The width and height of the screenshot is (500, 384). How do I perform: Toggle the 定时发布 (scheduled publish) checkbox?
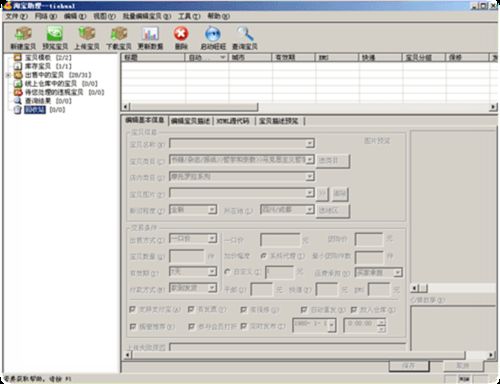pyautogui.click(x=244, y=326)
